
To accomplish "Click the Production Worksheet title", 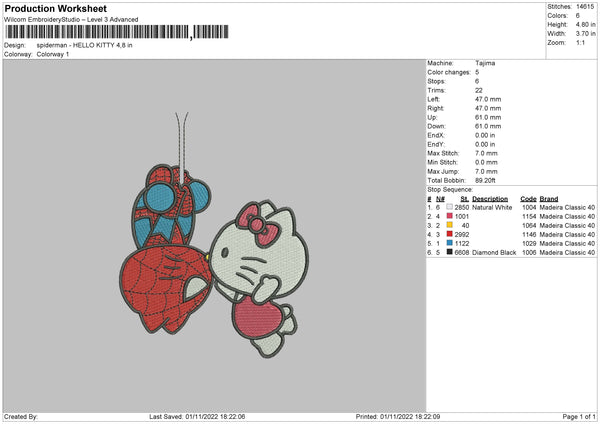I will point(55,8).
